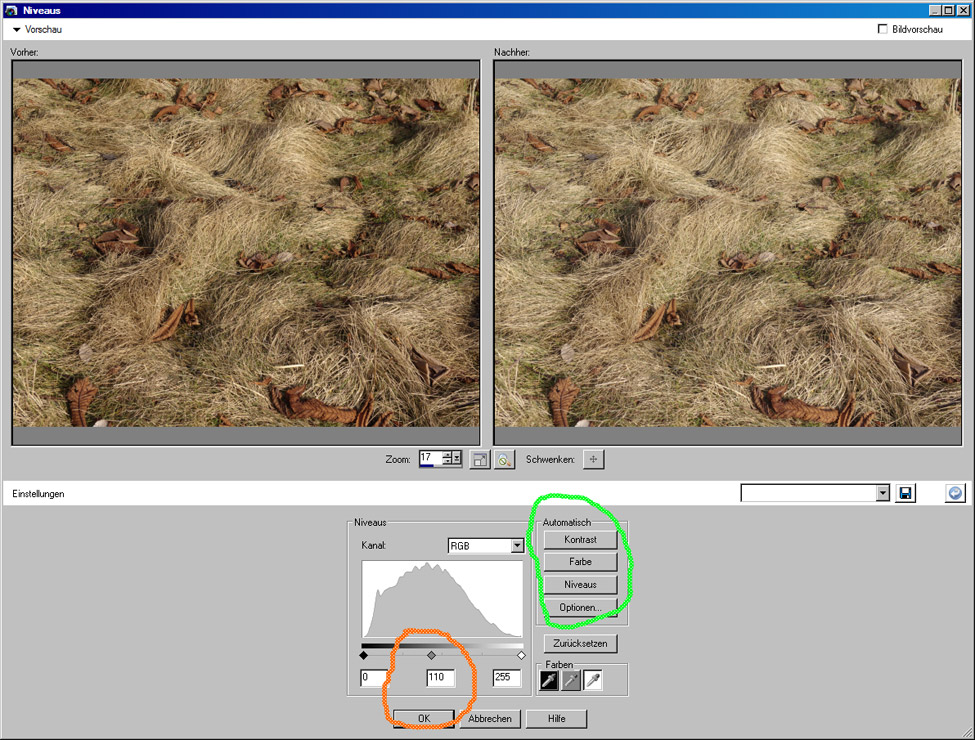
Task: Pick the white point eyedropper
Action: (593, 680)
